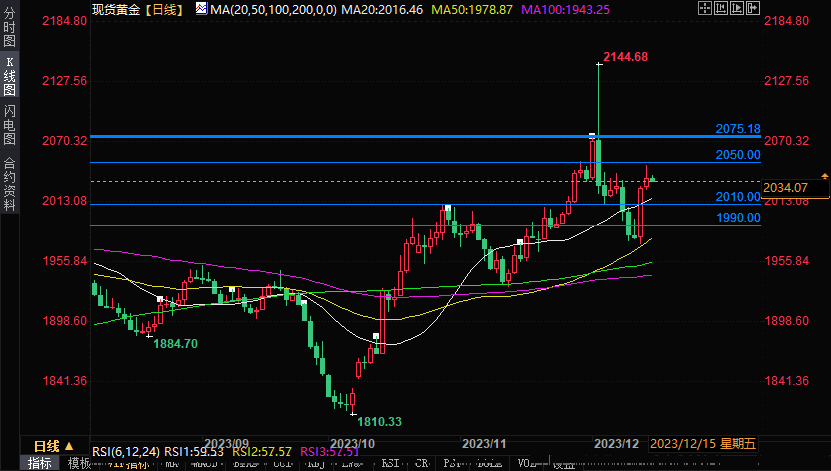
Task: Click the current price tag 2034.07
Action: 784,187
